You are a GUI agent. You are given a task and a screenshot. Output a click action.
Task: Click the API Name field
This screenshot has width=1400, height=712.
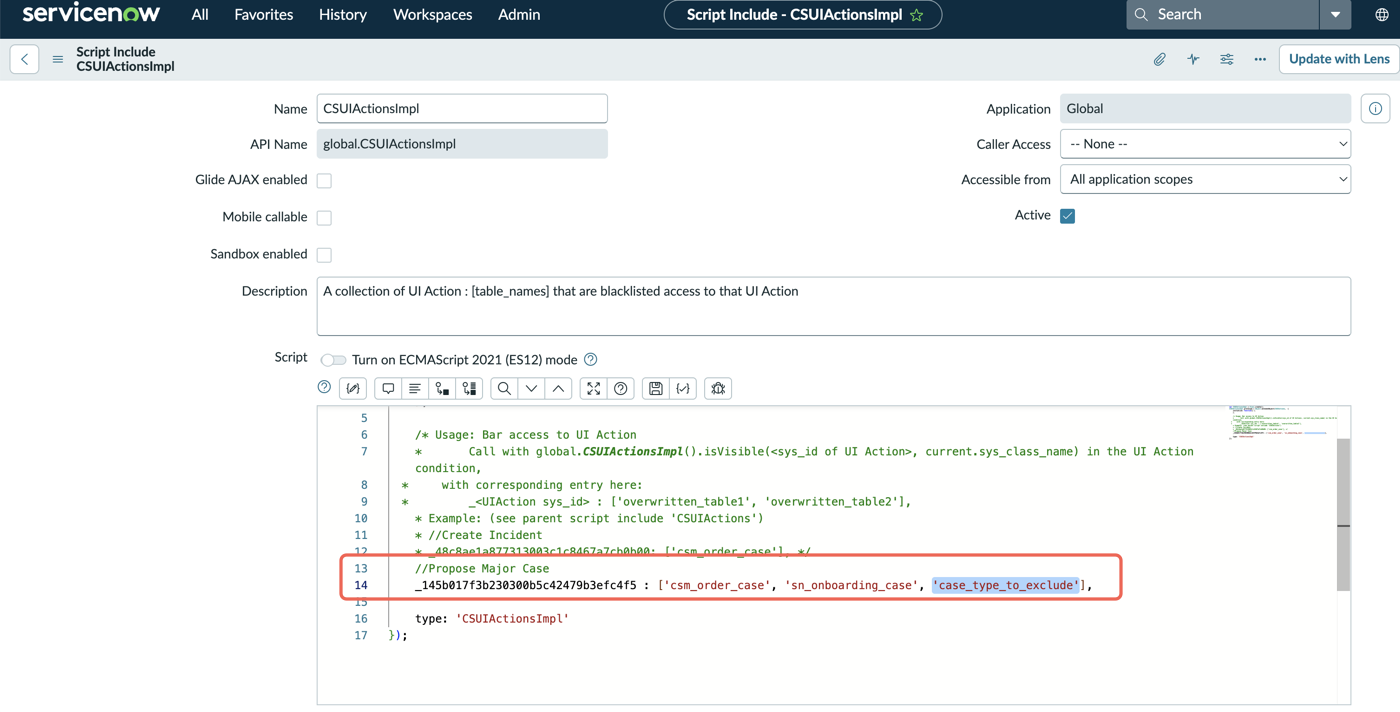(x=462, y=144)
